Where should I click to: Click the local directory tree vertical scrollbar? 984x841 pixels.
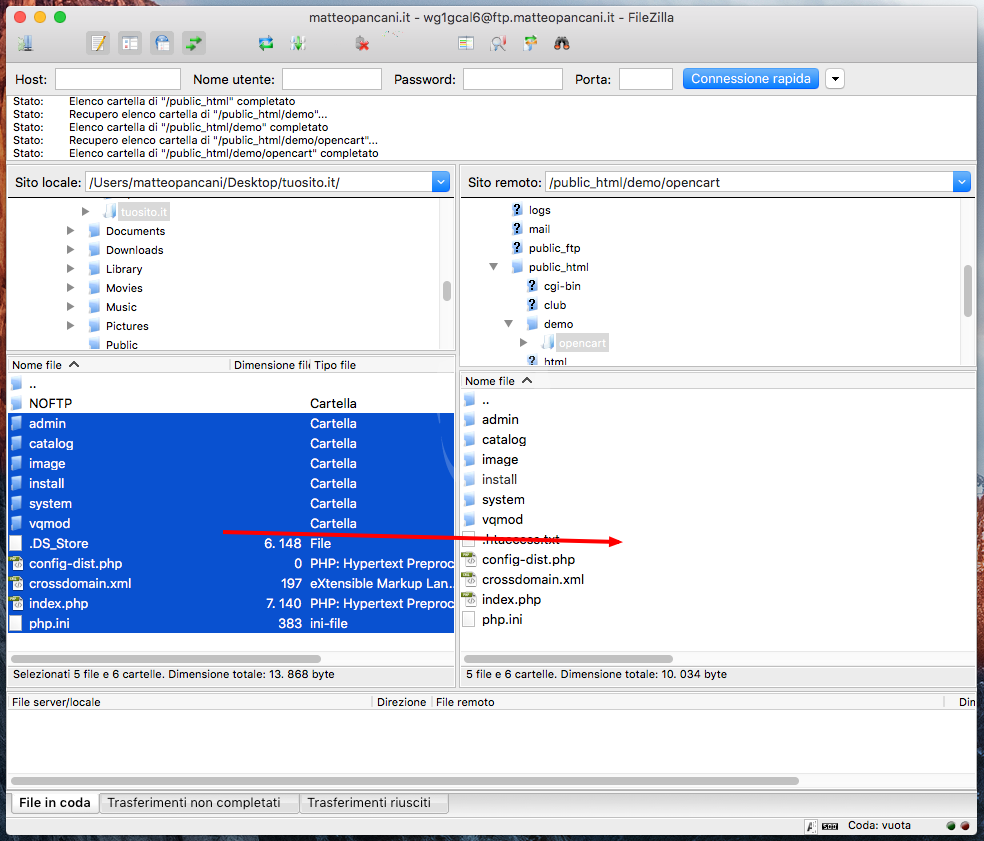[x=447, y=291]
